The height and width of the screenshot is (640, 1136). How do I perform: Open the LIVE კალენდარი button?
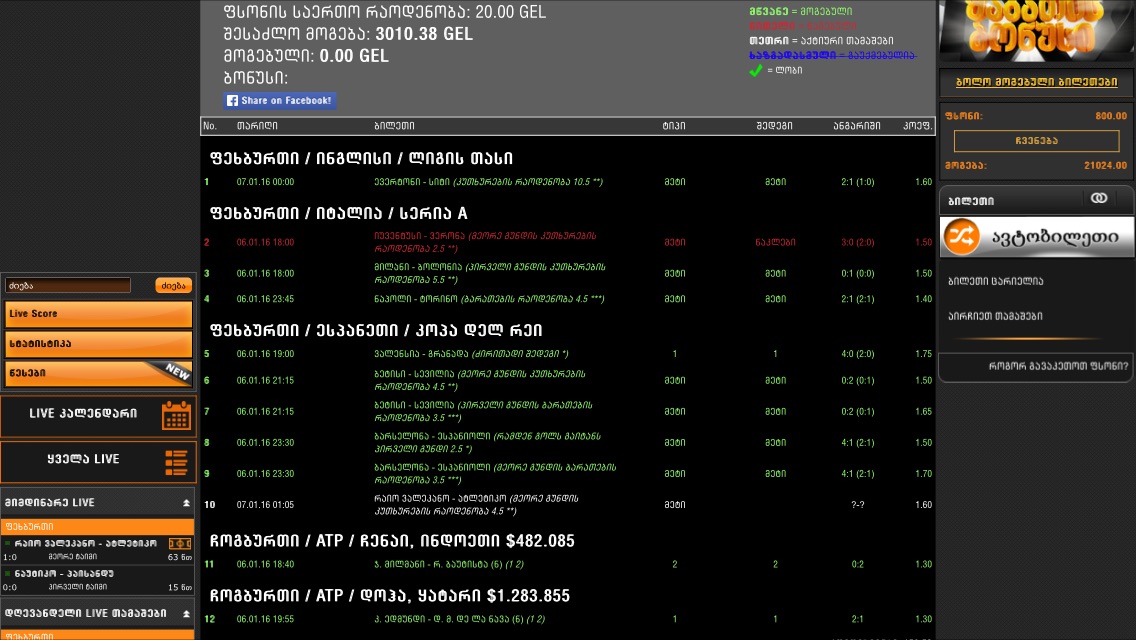(98, 416)
